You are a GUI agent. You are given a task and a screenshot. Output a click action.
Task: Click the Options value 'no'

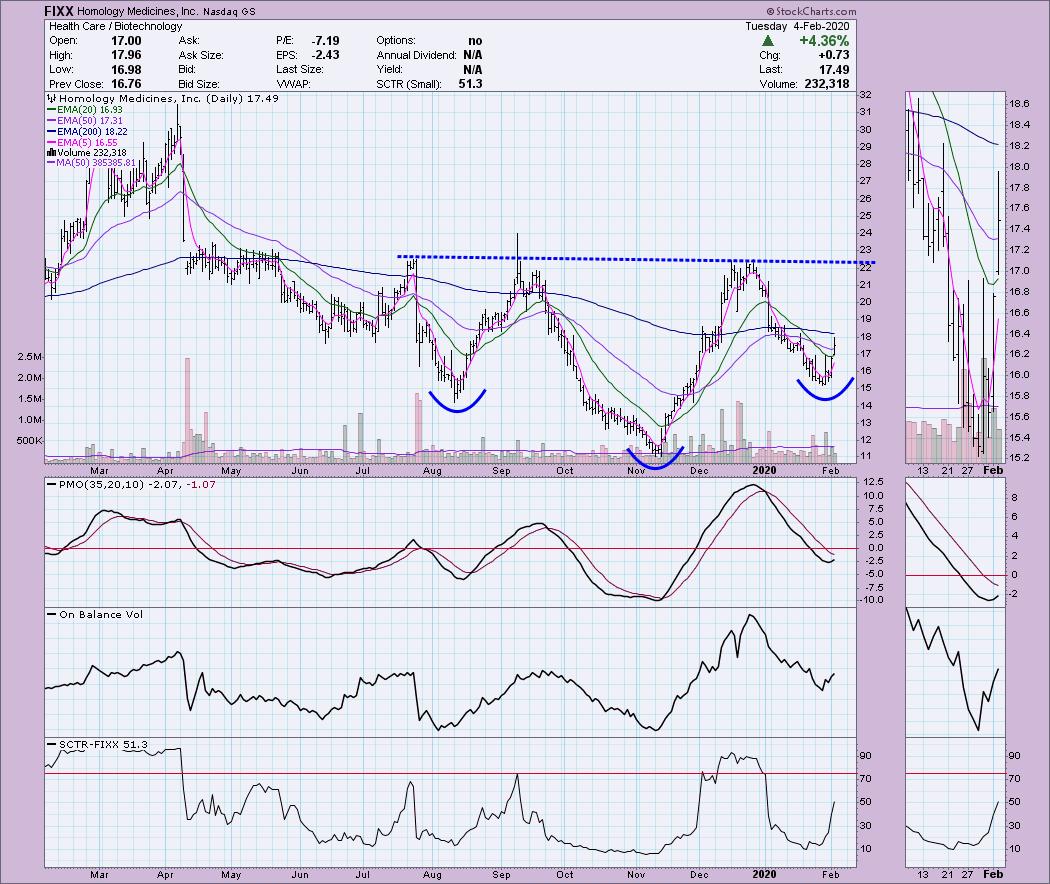[475, 41]
